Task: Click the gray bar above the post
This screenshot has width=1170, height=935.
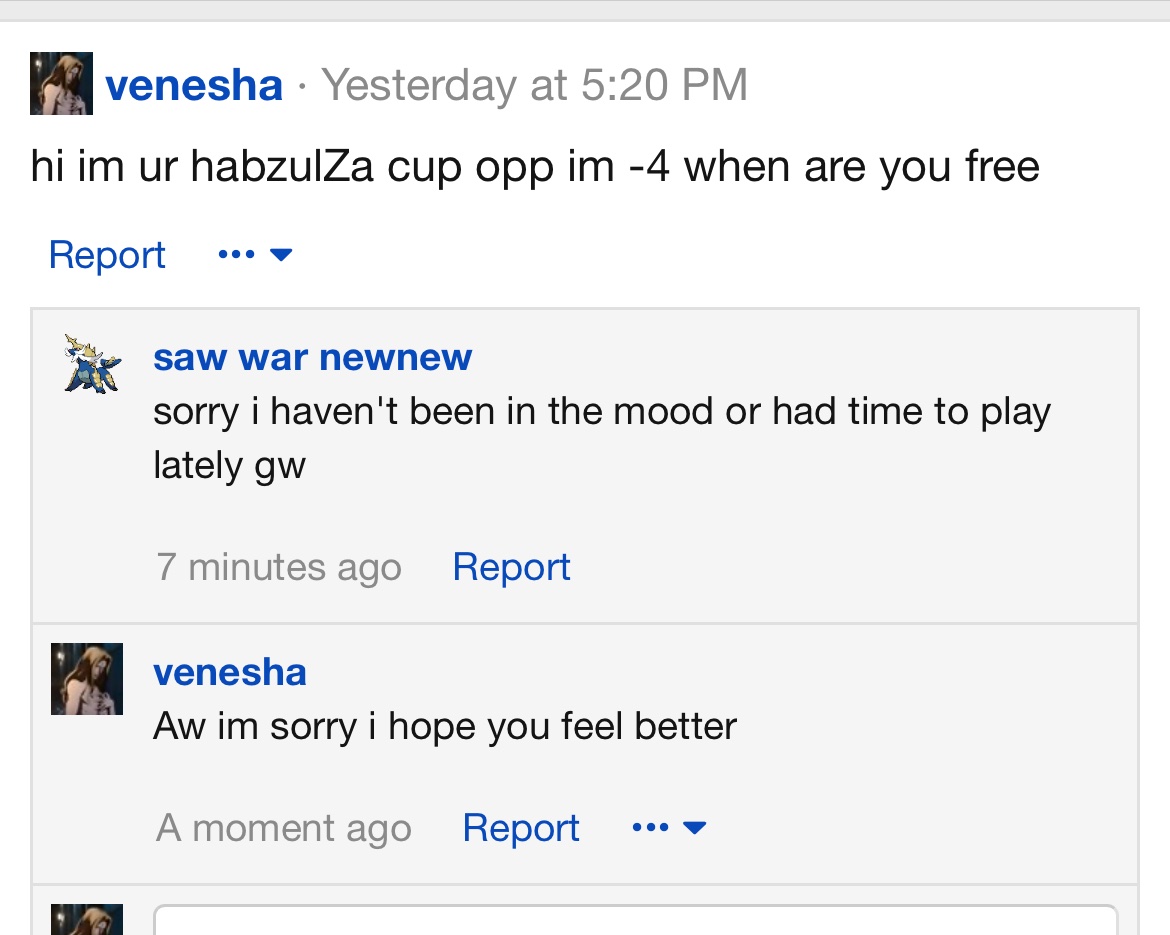Action: [585, 10]
